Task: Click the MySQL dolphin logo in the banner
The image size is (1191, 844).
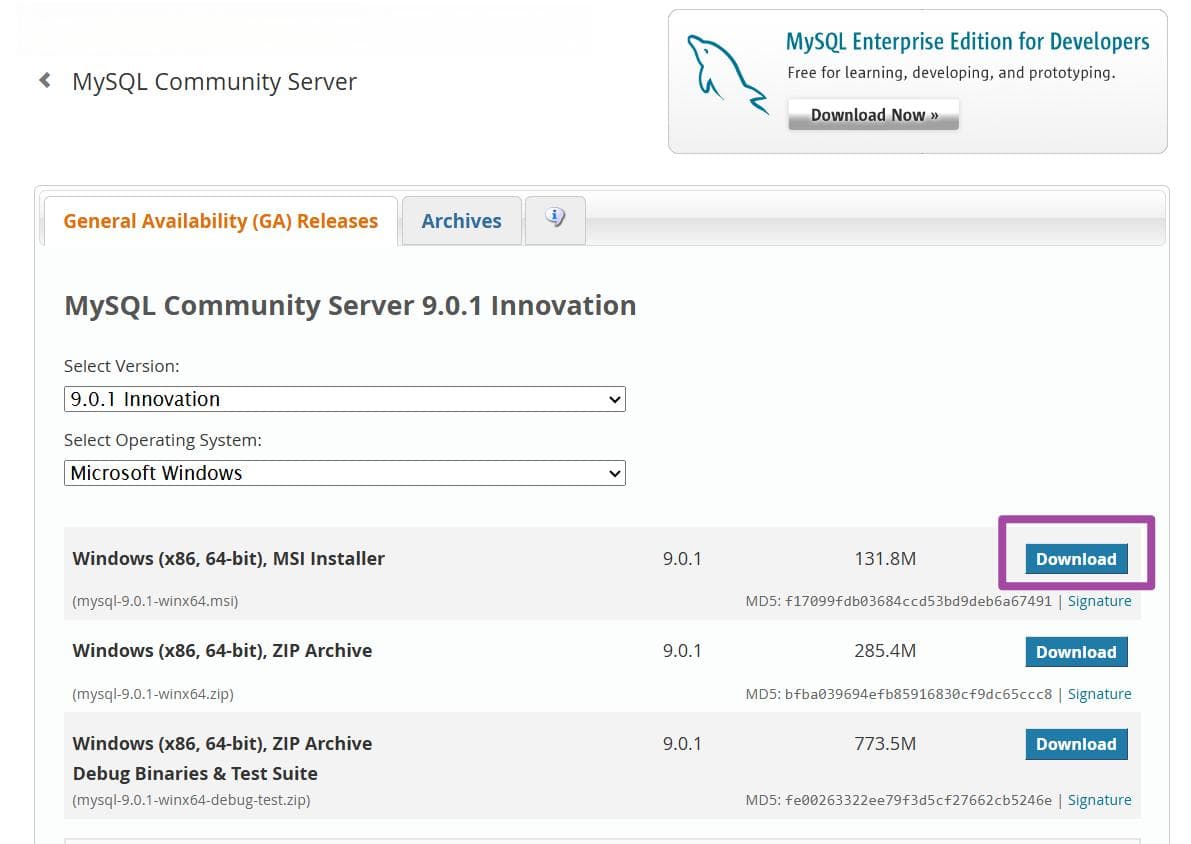Action: (728, 74)
